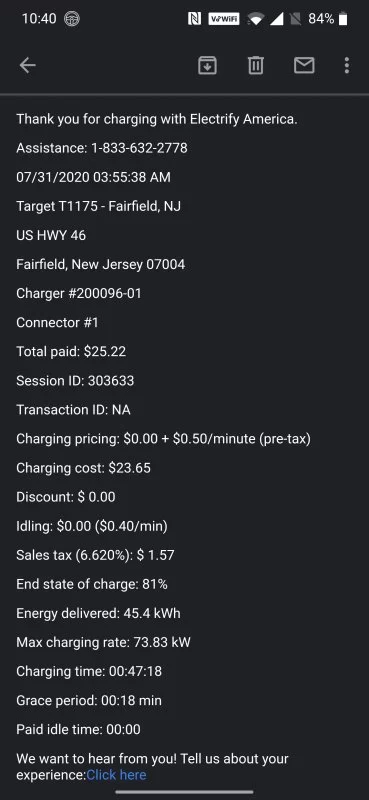Tap the Total paid $25.22 line
Image resolution: width=369 pixels, height=800 pixels.
[71, 352]
